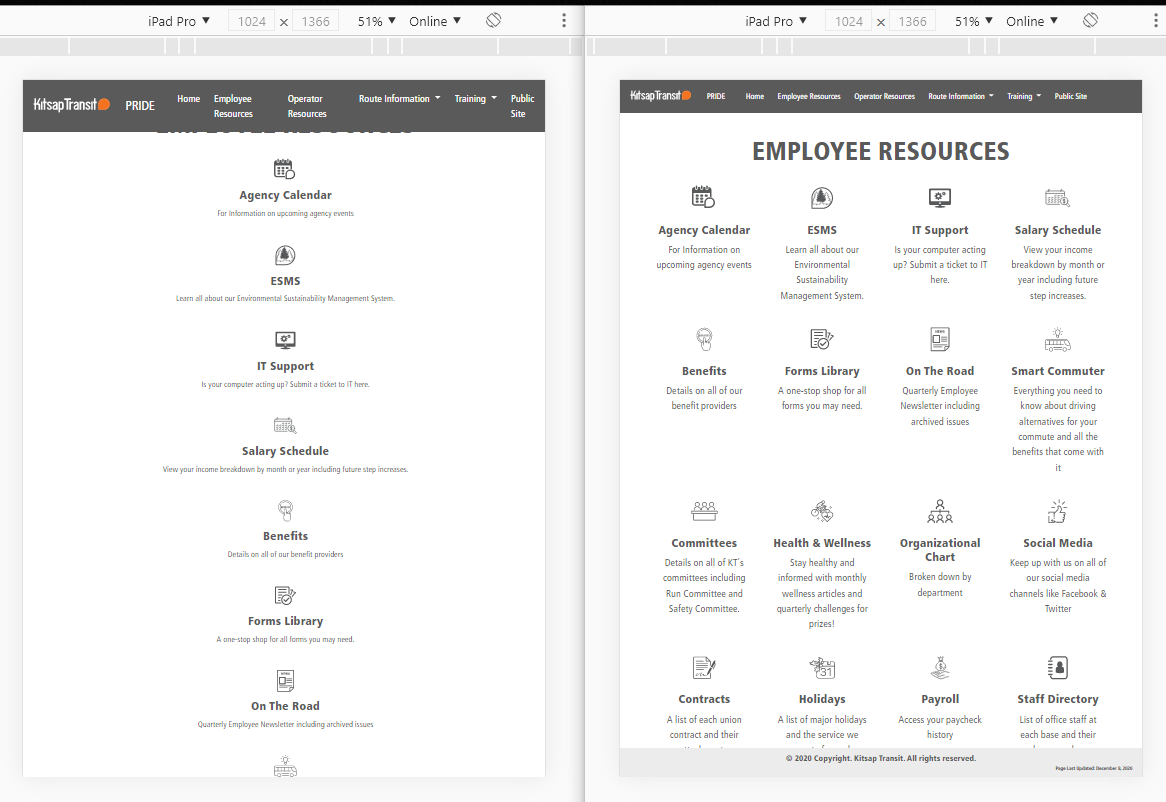Select the Organizational Chart icon
The image size is (1166, 802).
click(940, 511)
